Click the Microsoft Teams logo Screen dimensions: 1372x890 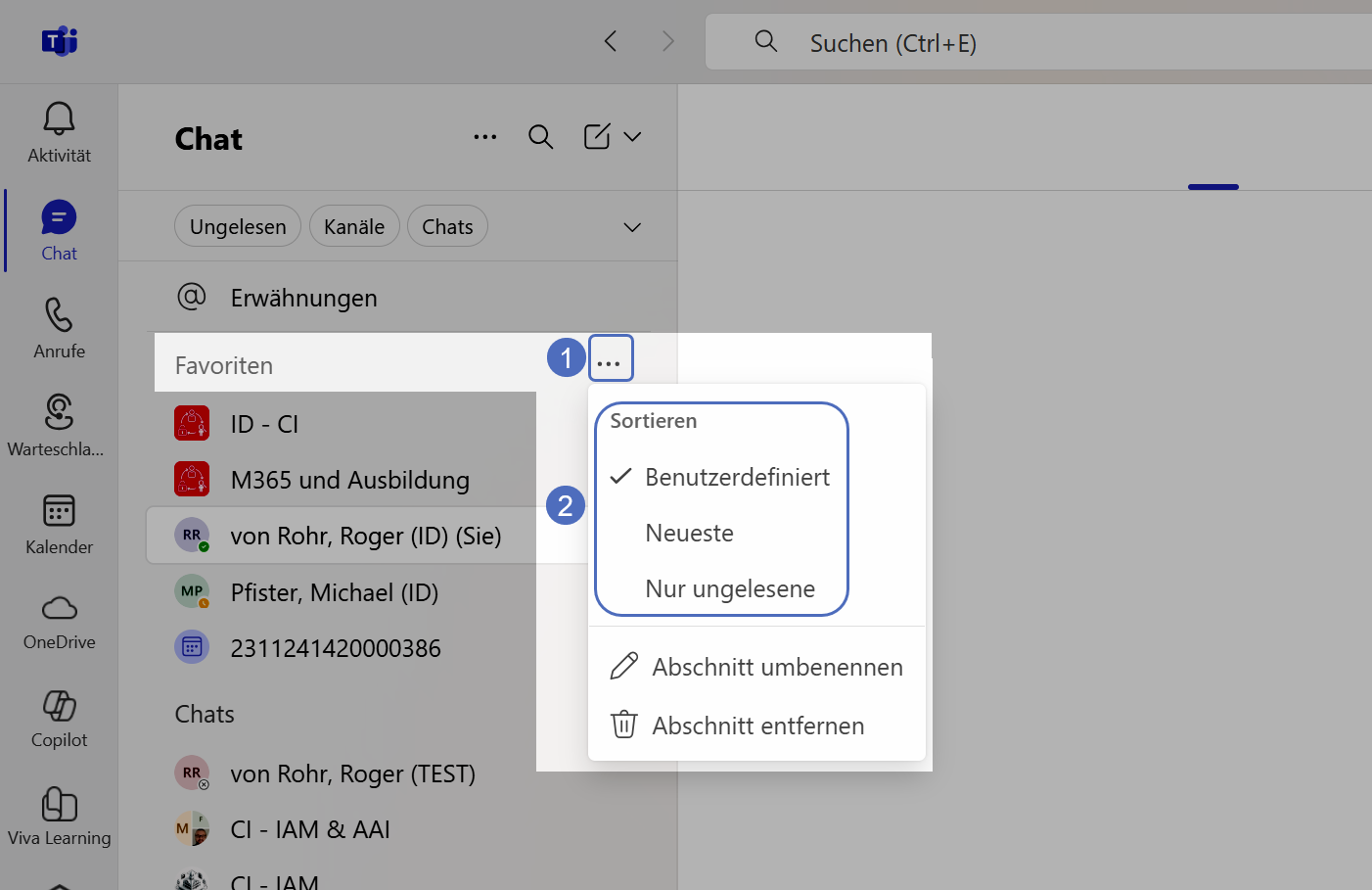pos(60,41)
